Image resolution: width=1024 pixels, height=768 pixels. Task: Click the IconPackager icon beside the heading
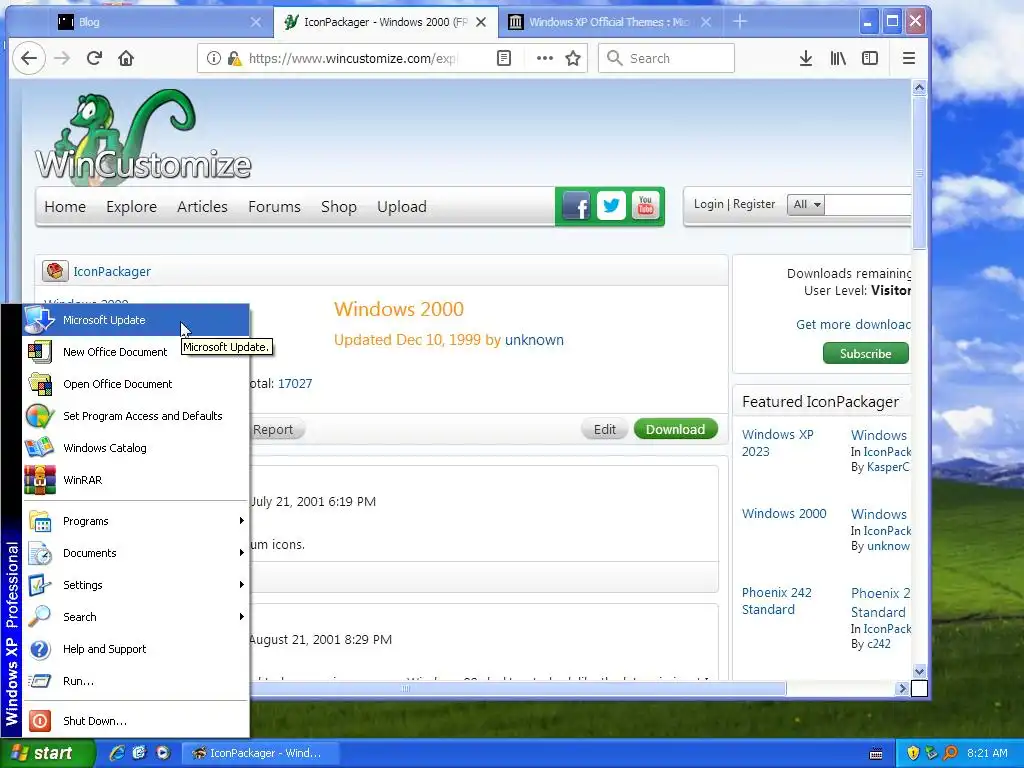(x=55, y=271)
